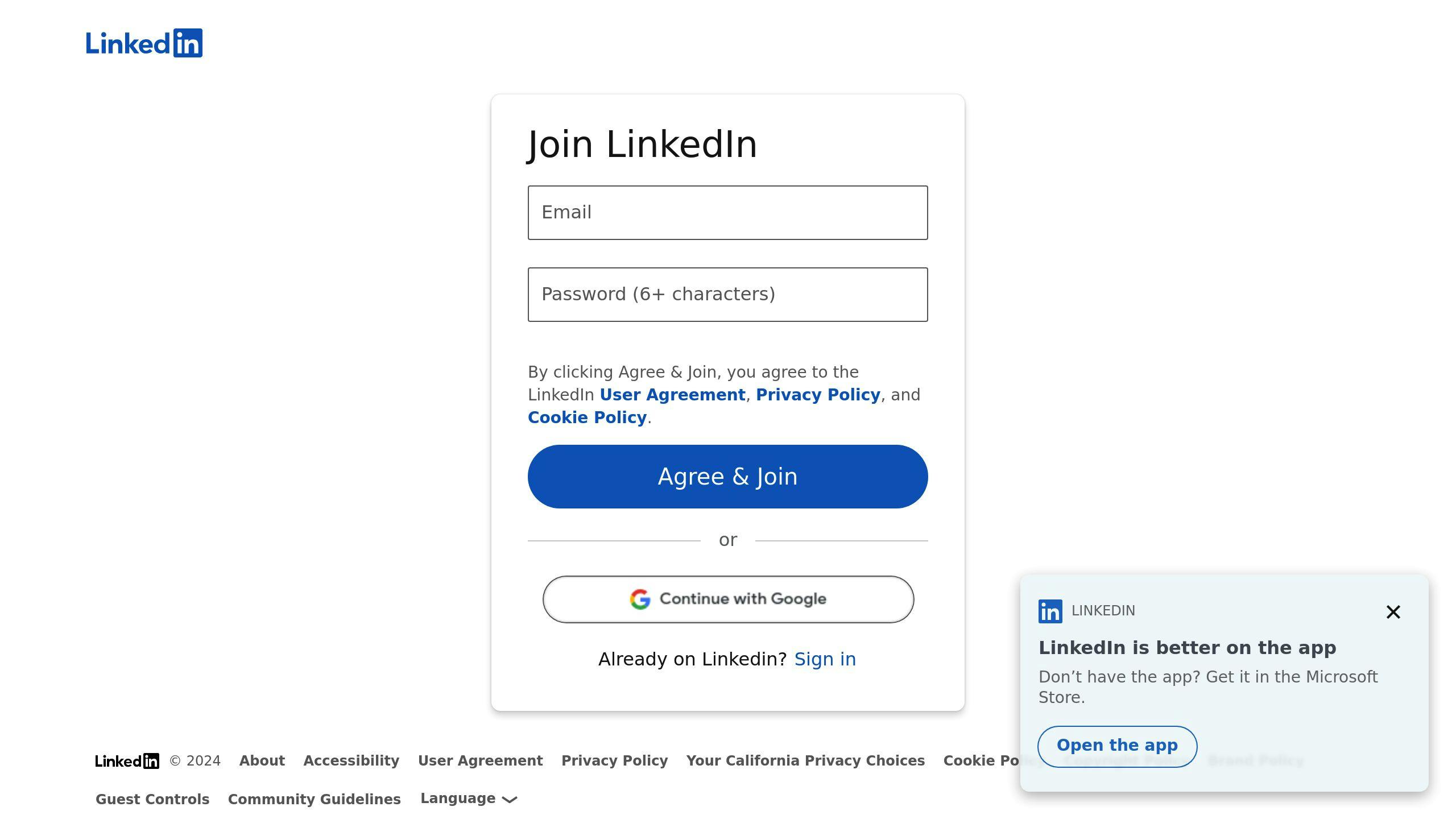Dismiss the app promotion popup with the X

click(1393, 612)
